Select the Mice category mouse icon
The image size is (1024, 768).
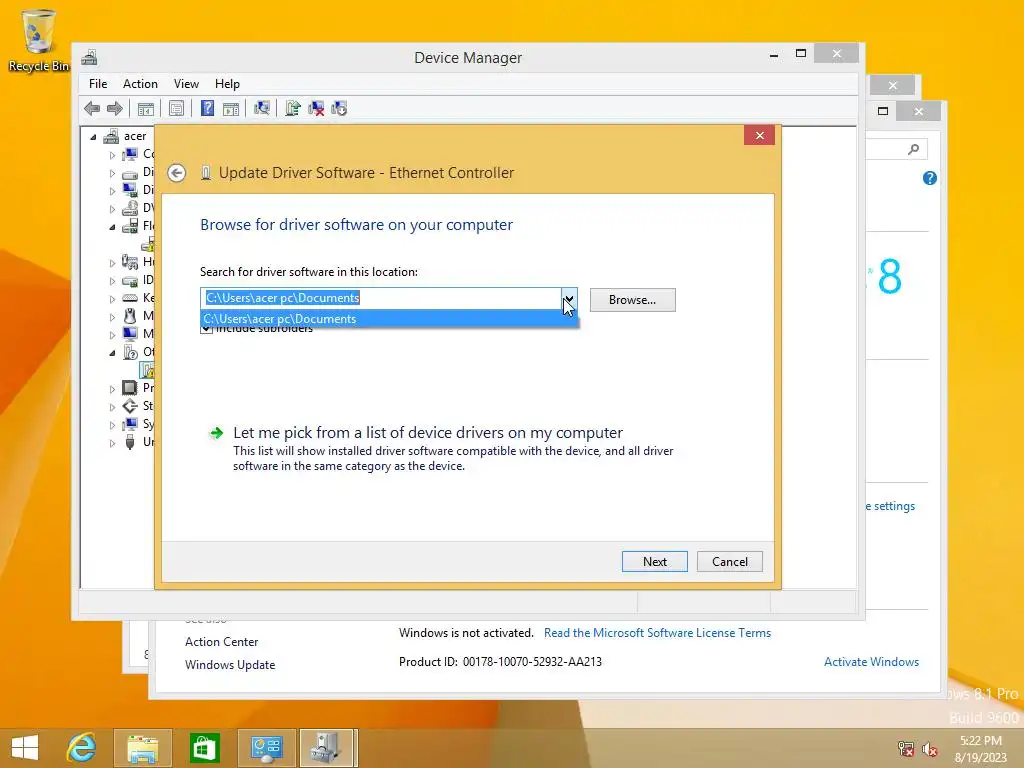(130, 316)
